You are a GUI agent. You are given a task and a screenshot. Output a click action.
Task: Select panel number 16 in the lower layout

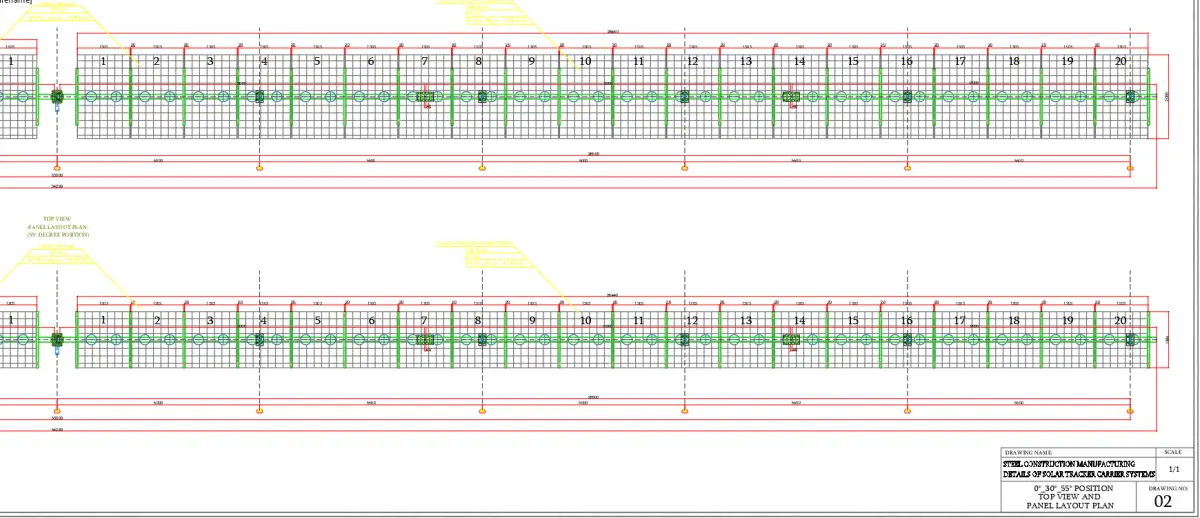pyautogui.click(x=906, y=320)
